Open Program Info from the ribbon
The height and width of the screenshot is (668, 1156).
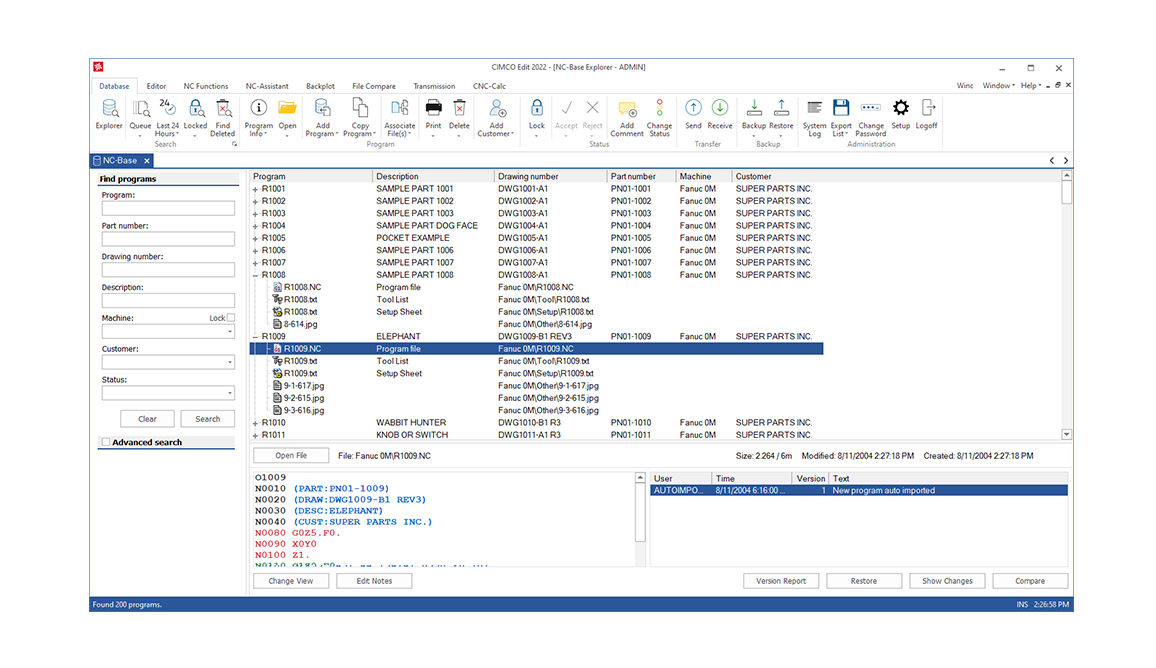(258, 108)
